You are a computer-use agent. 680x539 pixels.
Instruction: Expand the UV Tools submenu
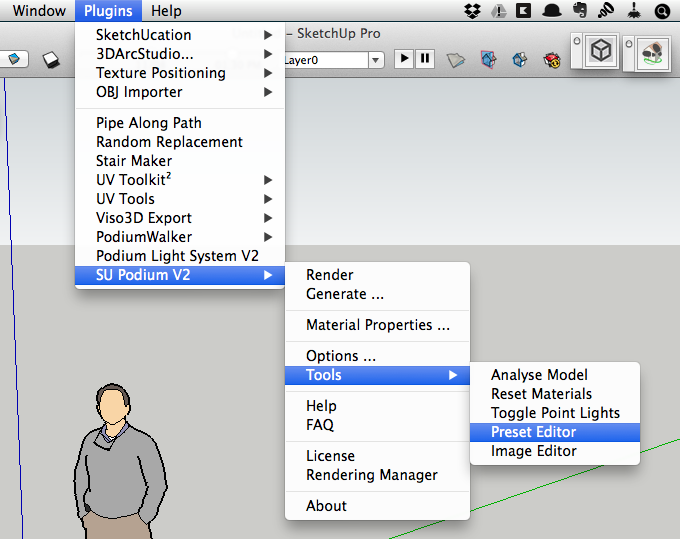[x=180, y=199]
